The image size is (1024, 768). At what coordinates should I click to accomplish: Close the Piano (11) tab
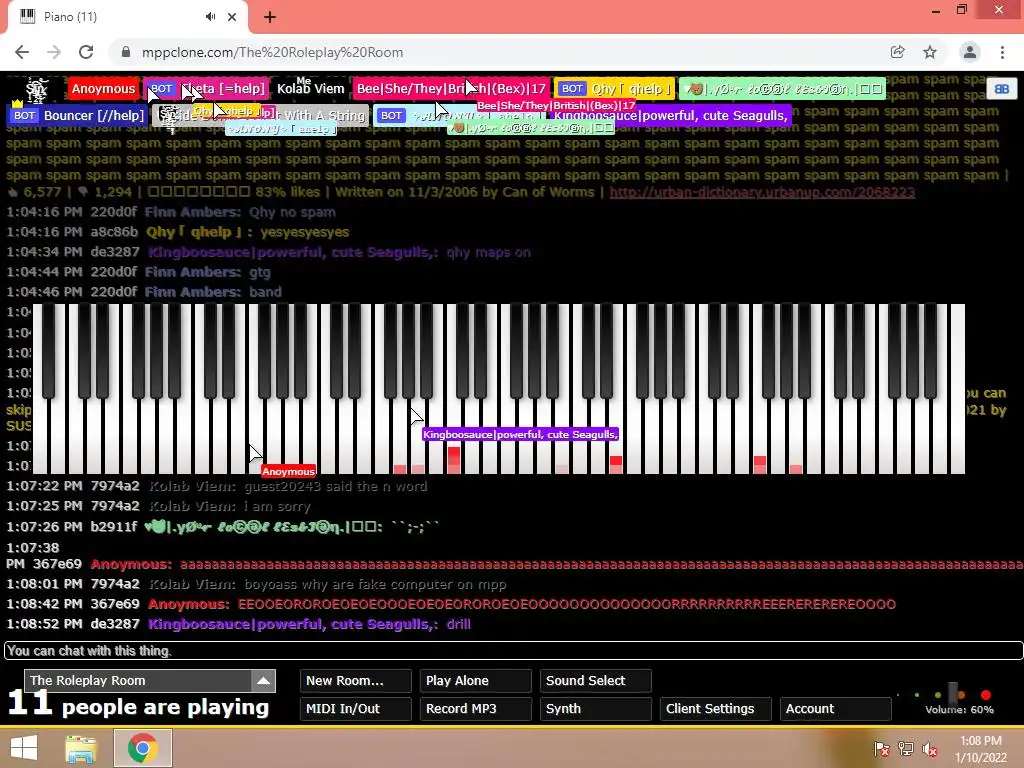pos(232,17)
